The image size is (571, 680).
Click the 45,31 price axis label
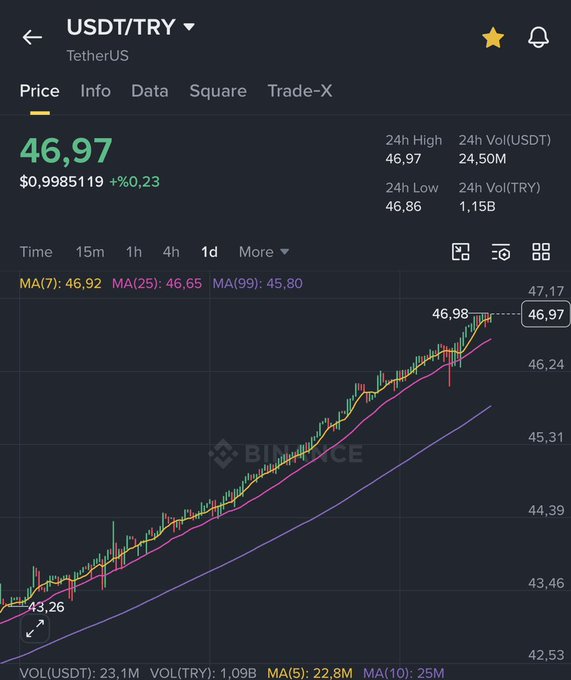click(546, 437)
